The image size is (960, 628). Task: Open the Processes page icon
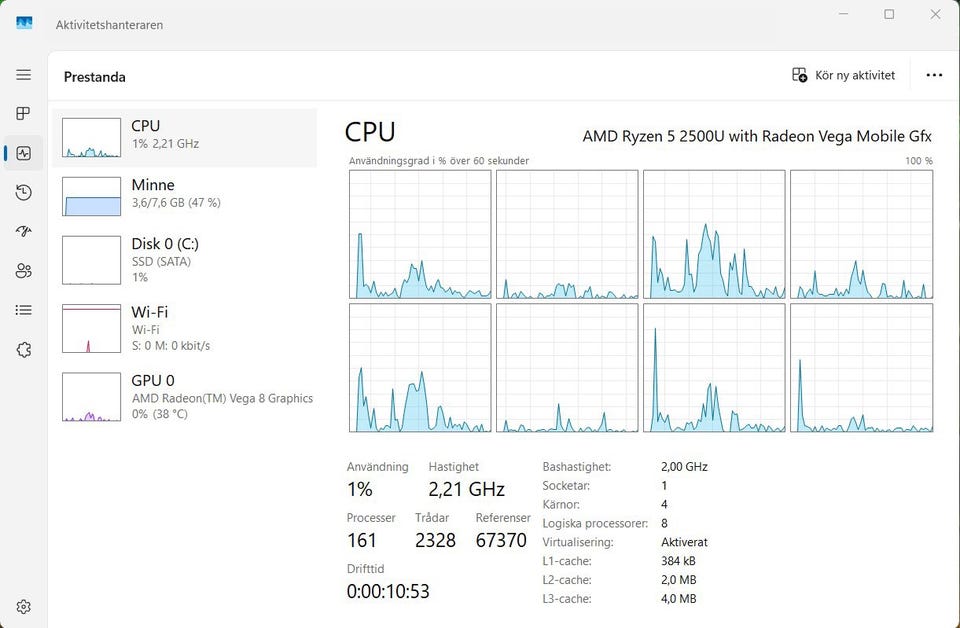point(24,114)
